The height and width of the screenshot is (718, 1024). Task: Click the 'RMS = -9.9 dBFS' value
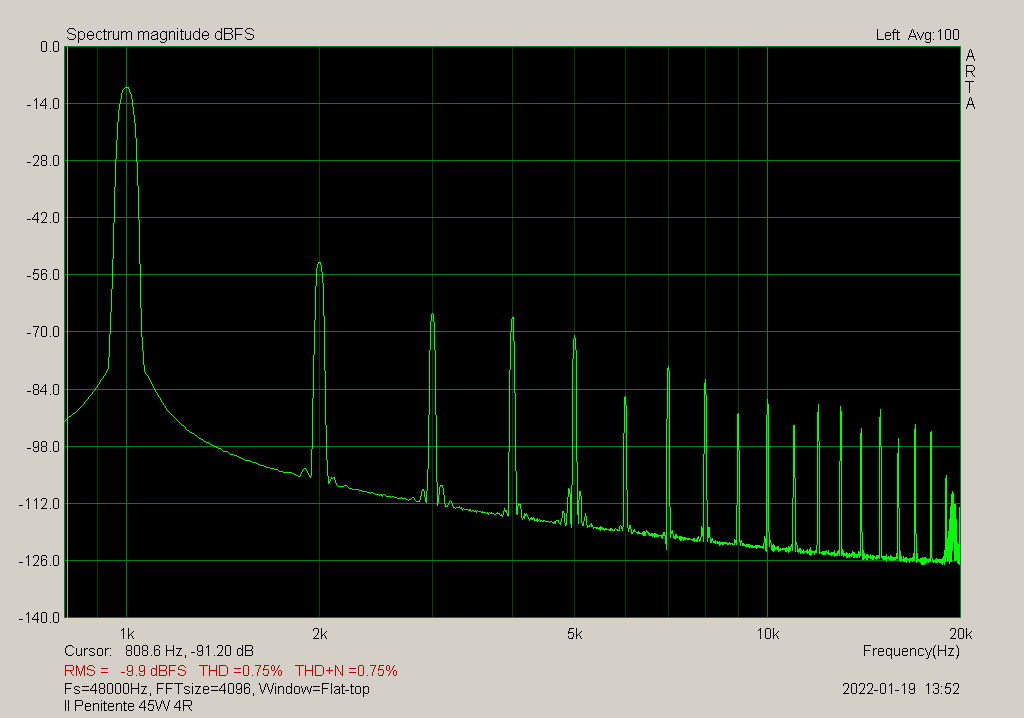click(x=125, y=671)
